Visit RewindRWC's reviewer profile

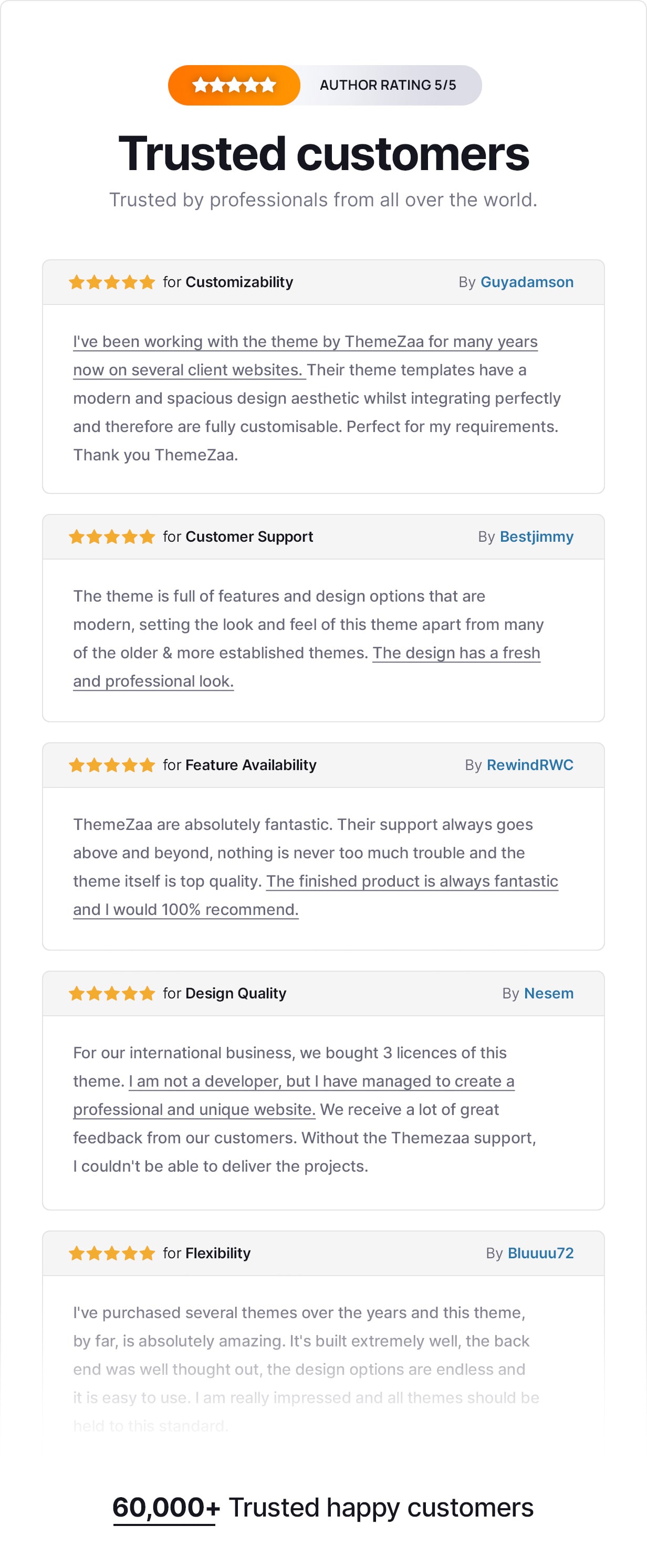529,765
